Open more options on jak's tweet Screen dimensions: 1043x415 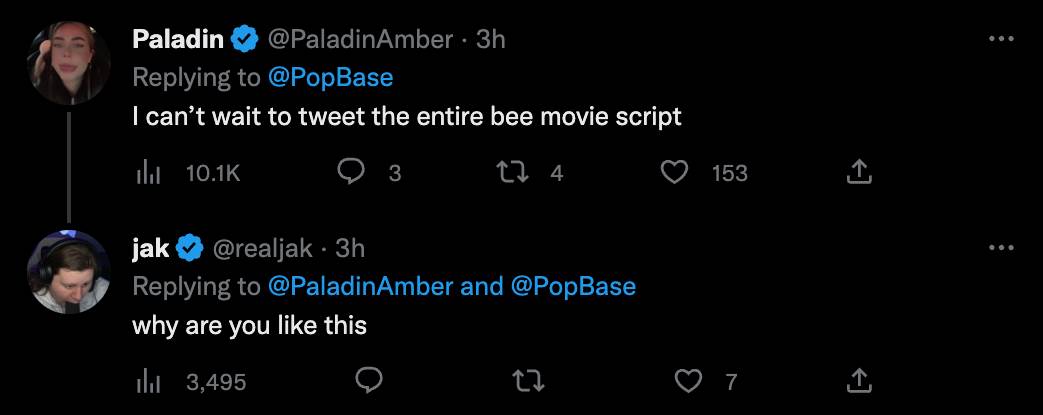[1001, 247]
